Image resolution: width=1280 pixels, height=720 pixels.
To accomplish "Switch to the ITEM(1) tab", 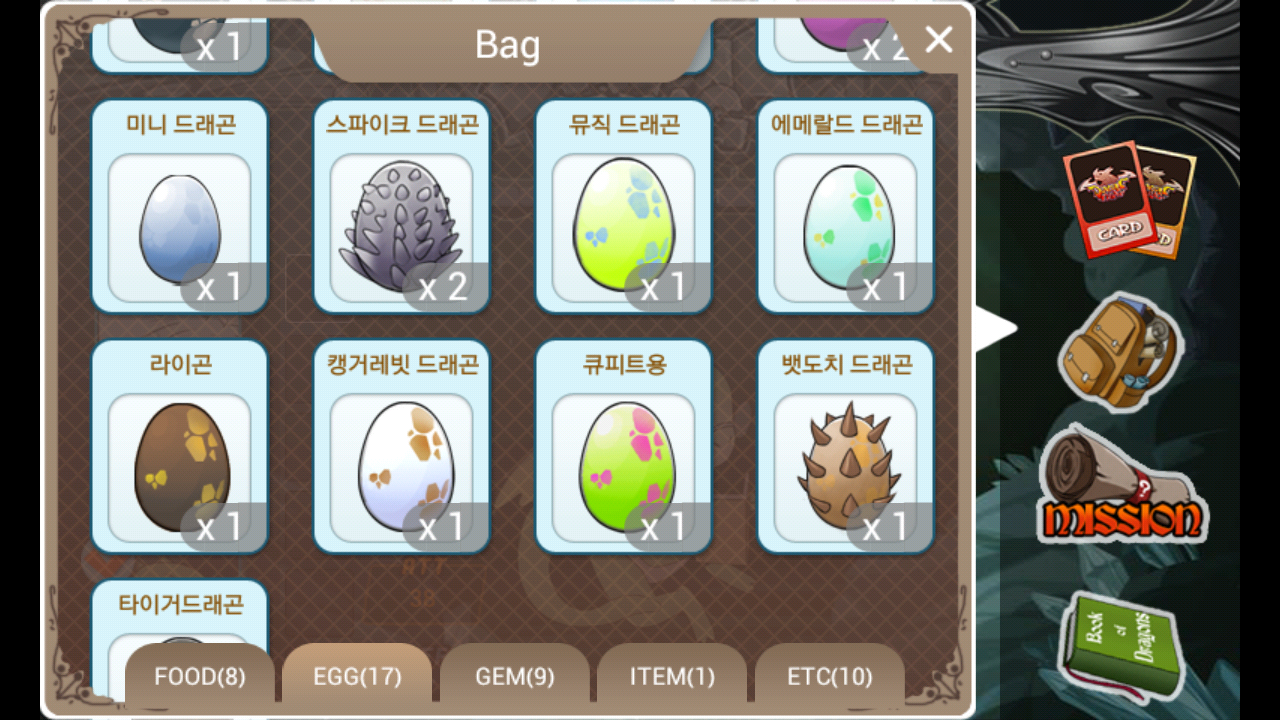I will [x=672, y=677].
